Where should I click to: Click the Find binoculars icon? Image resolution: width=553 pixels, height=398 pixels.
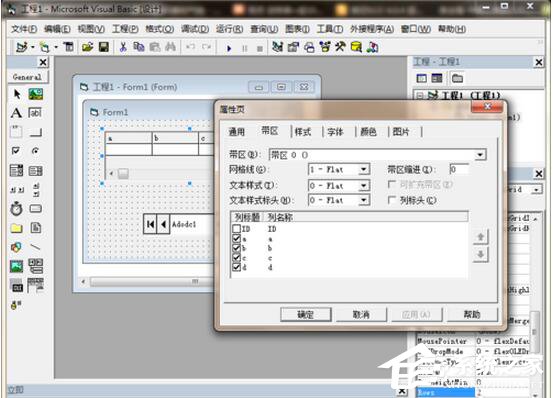(170, 47)
